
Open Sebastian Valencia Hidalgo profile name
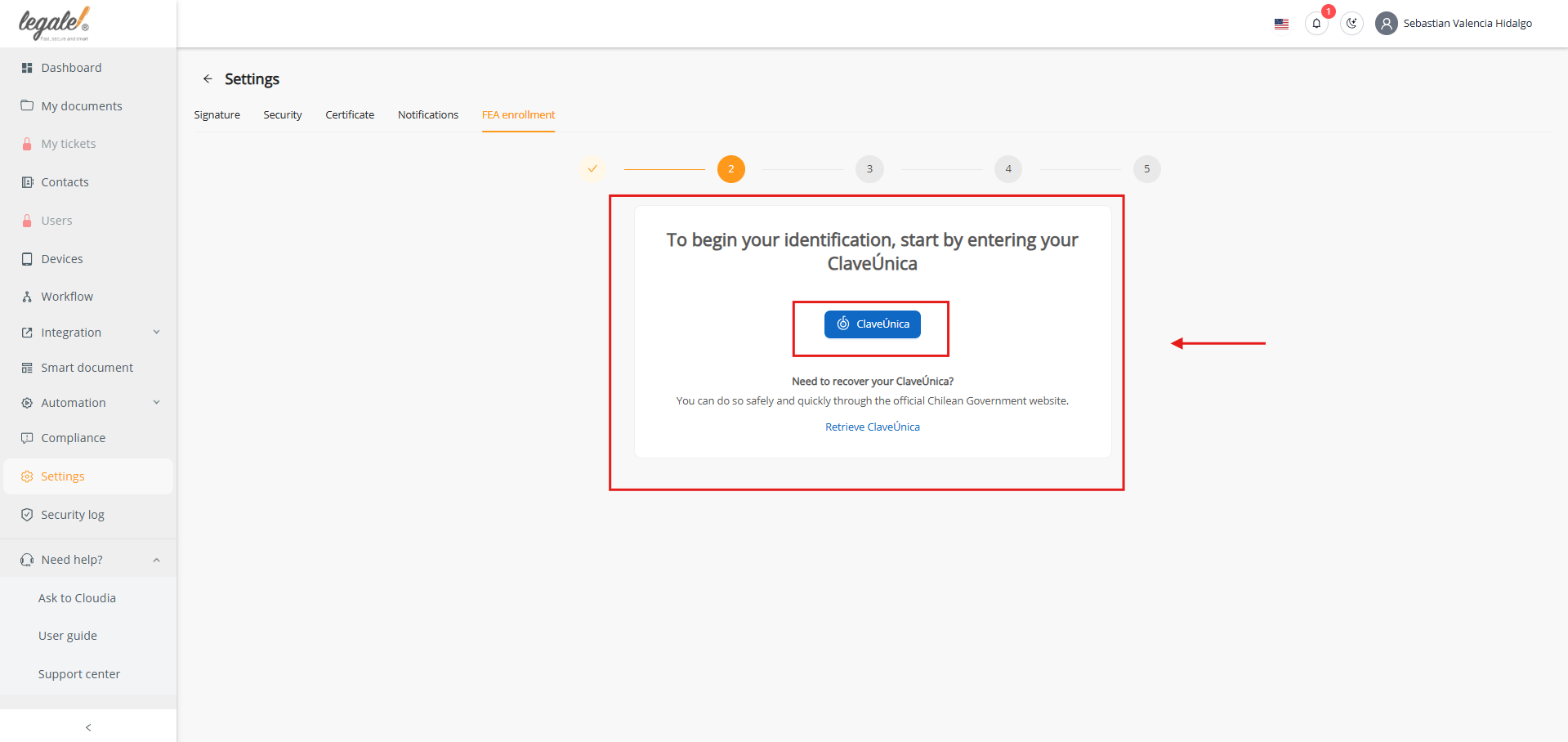[1467, 24]
